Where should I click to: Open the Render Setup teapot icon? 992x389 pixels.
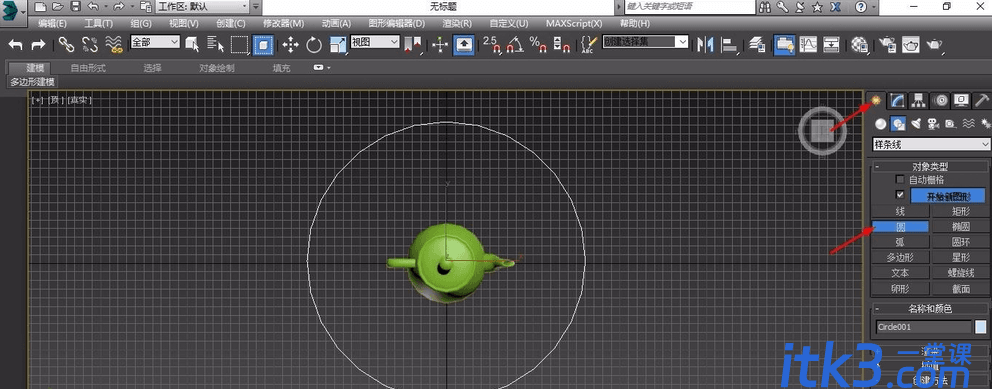click(888, 44)
